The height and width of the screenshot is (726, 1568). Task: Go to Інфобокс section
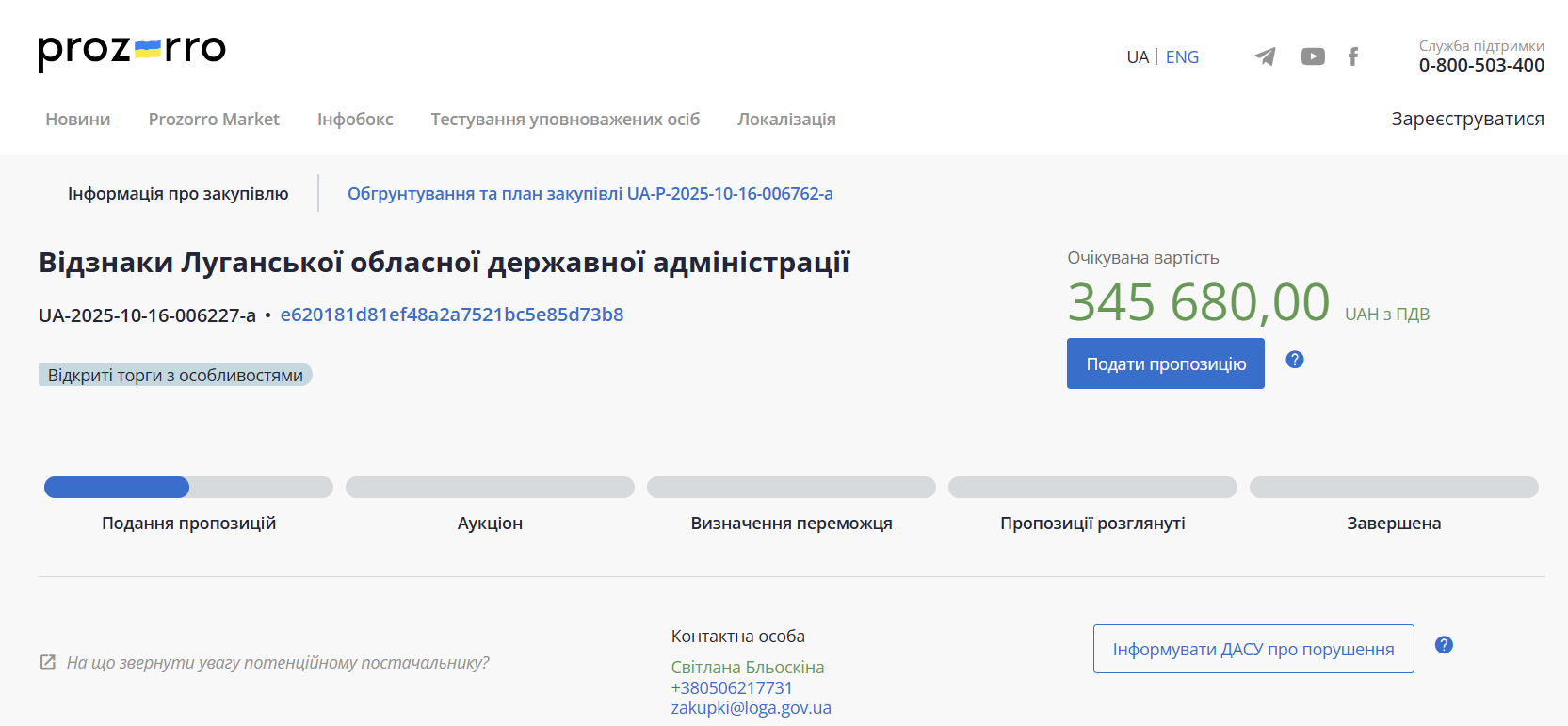[355, 120]
